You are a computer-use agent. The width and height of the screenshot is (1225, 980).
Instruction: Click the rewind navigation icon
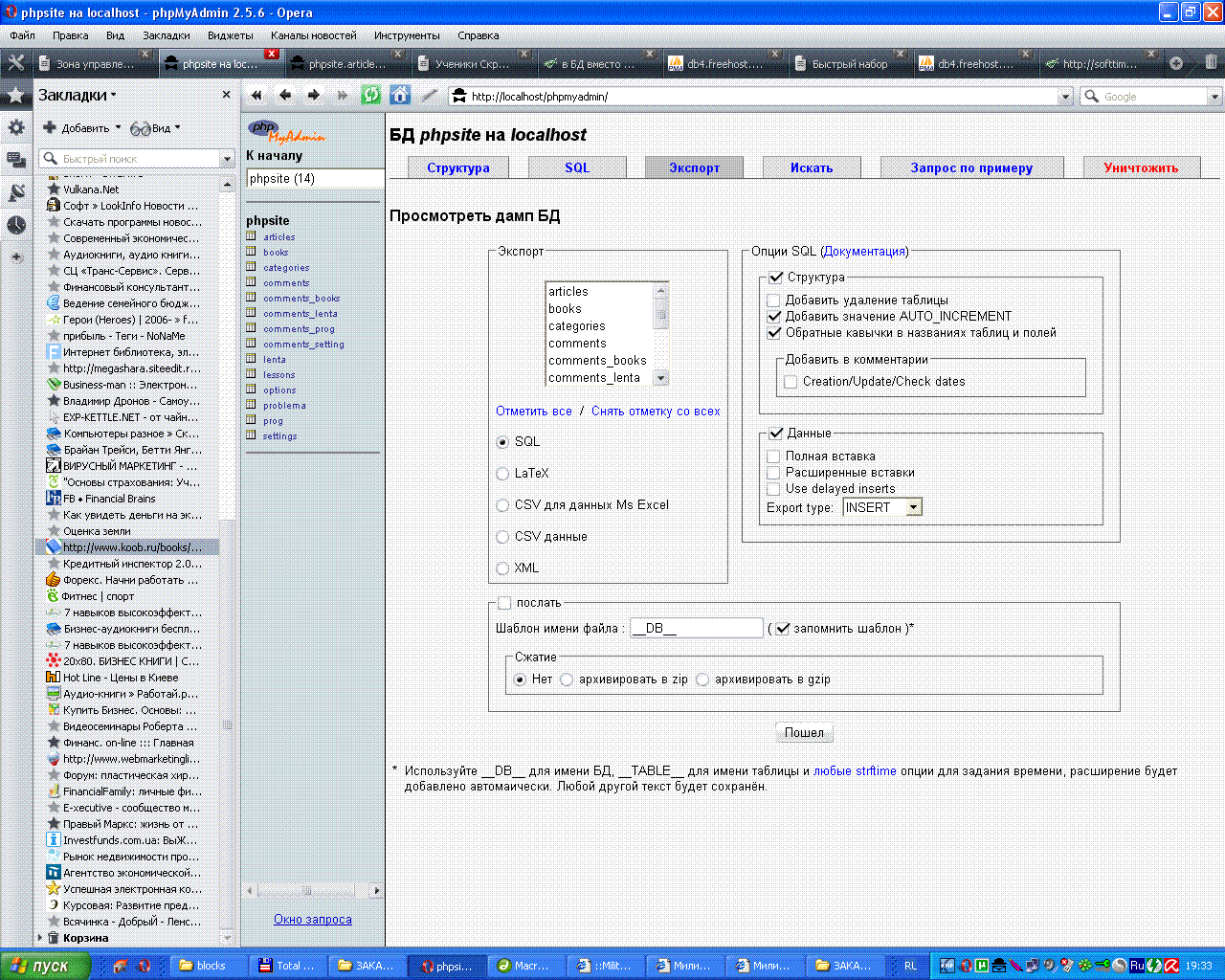[x=256, y=95]
